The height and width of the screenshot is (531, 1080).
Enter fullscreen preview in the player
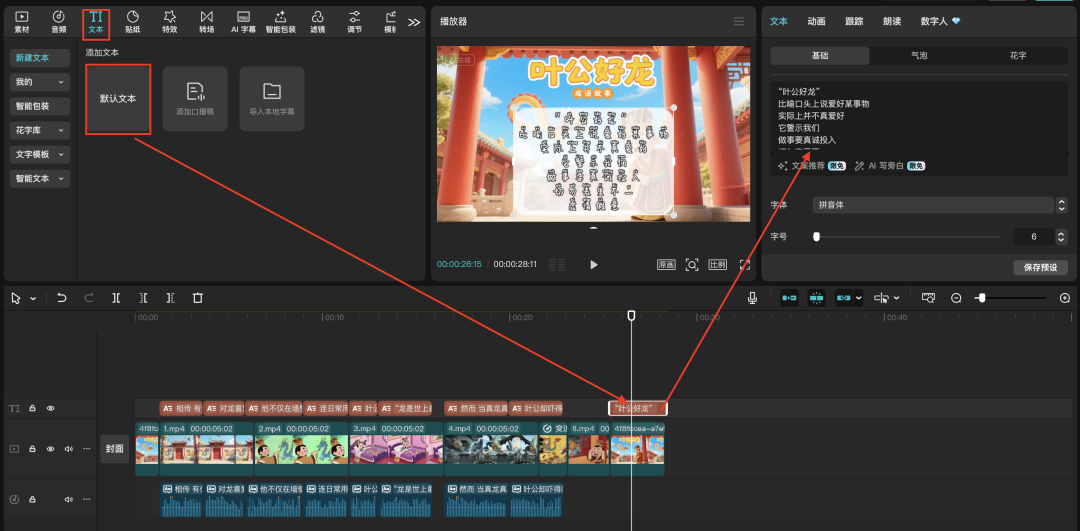coord(745,264)
